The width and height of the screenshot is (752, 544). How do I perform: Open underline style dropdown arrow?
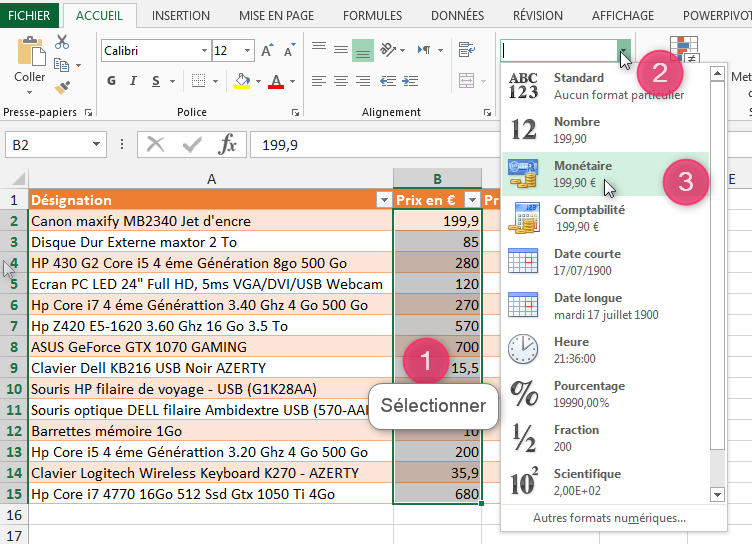172,81
